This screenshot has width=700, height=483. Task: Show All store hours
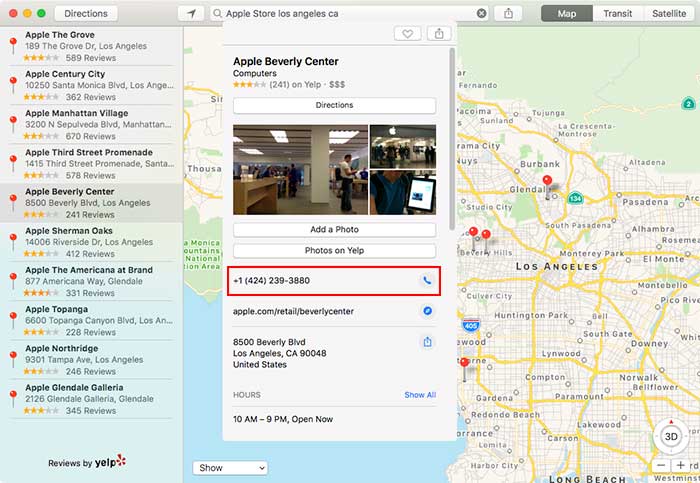pyautogui.click(x=420, y=395)
